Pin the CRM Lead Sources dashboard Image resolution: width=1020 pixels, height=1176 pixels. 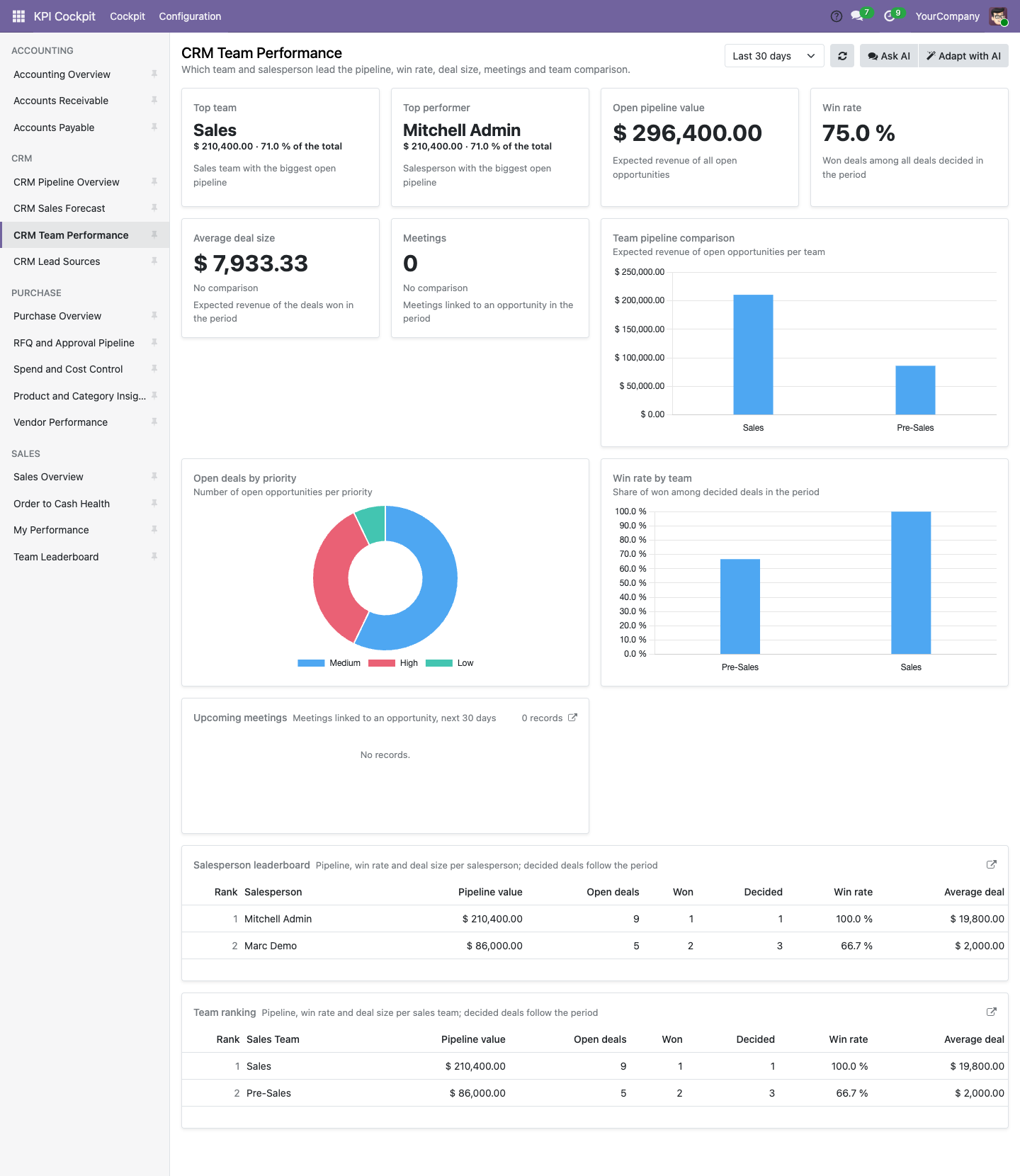154,261
